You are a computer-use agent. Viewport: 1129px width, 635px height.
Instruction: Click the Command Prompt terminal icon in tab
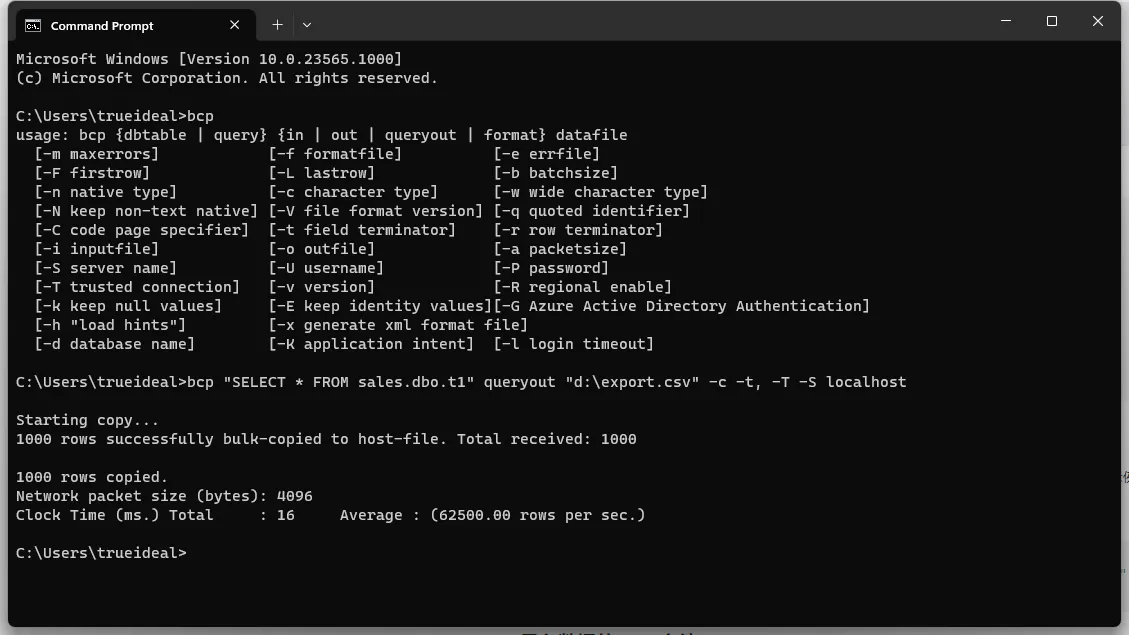[33, 25]
